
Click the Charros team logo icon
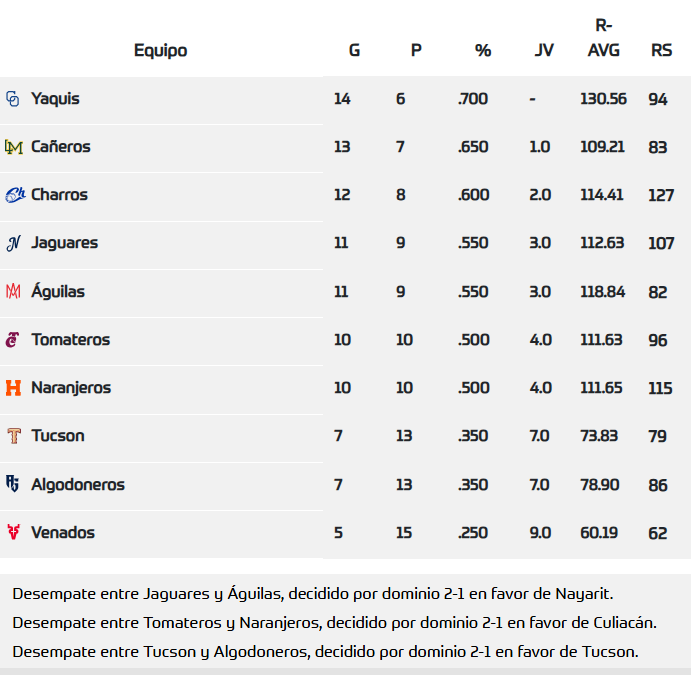point(14,195)
